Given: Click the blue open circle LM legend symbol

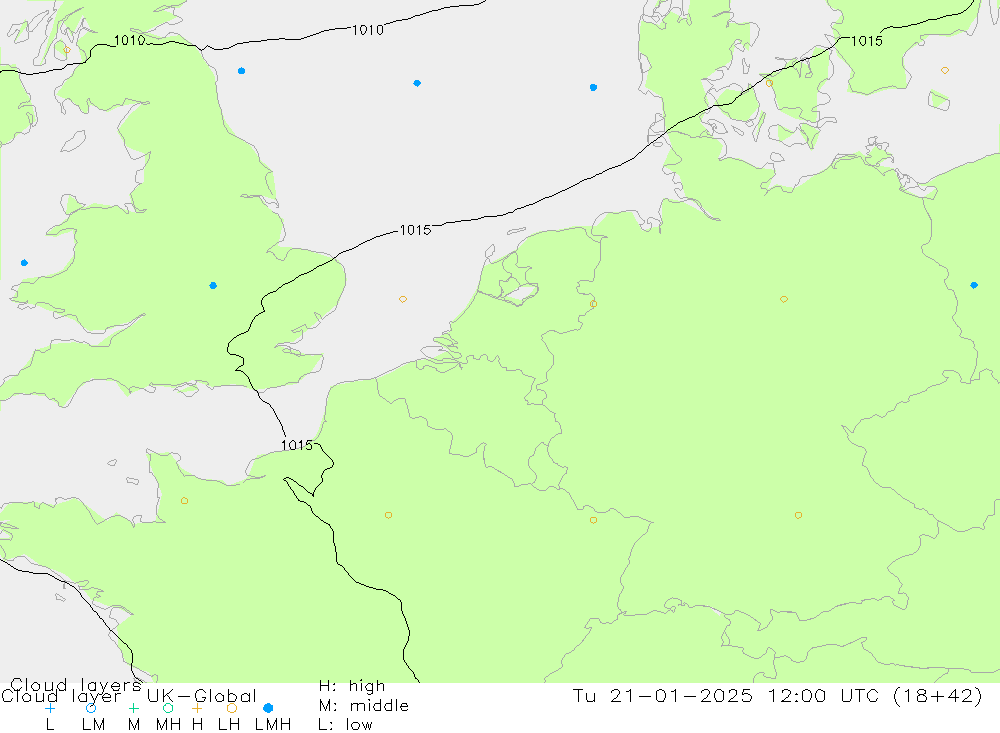Looking at the screenshot, I should (x=91, y=708).
